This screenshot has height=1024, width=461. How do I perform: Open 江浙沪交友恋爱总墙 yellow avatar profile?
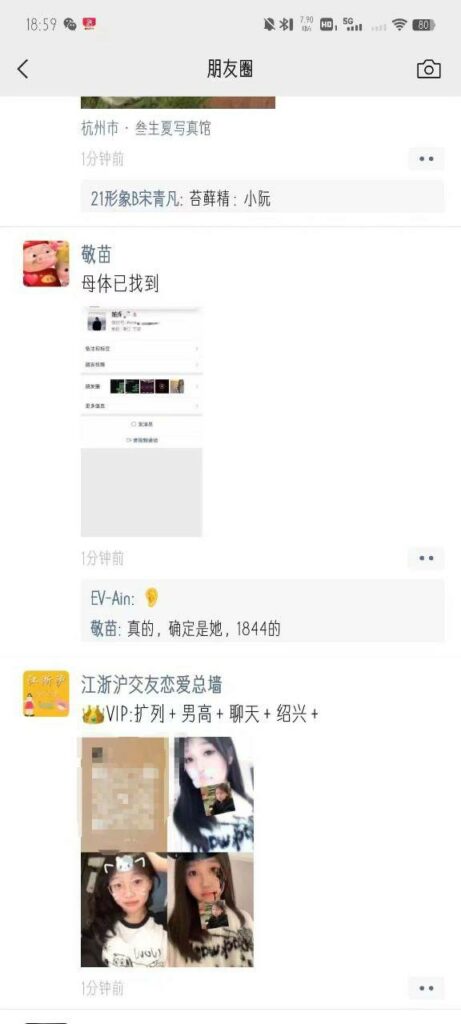[x=46, y=694]
